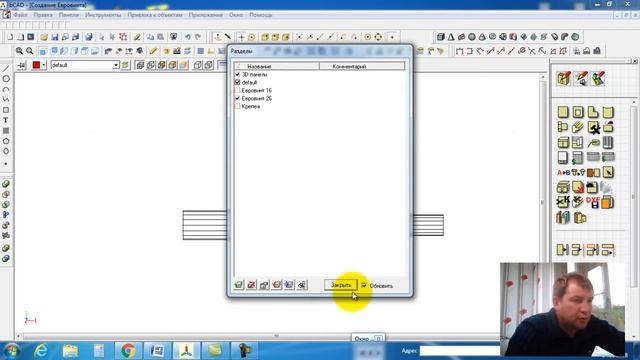
Task: Click the open folder icon in main toolbar
Action: 44,37
